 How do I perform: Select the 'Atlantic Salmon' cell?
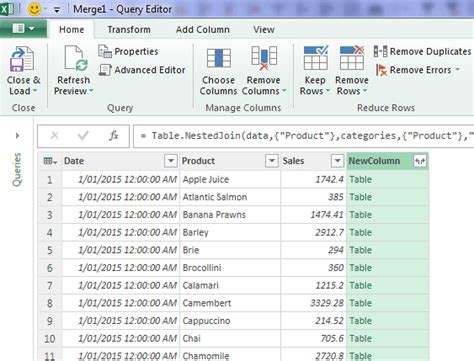[x=230, y=197]
